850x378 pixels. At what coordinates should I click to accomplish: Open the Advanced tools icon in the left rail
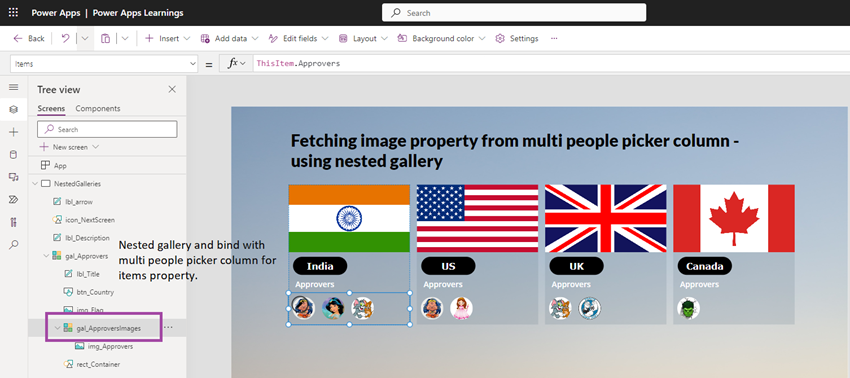click(14, 222)
